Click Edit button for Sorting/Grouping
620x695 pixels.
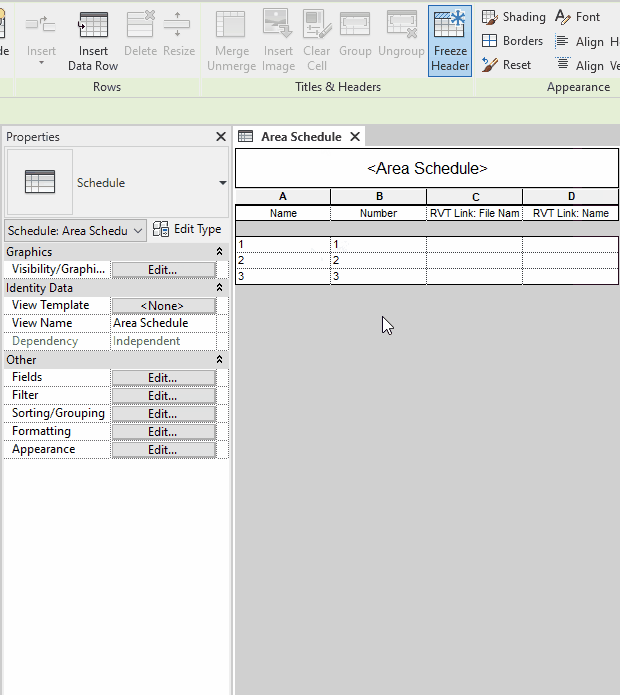[x=164, y=414]
